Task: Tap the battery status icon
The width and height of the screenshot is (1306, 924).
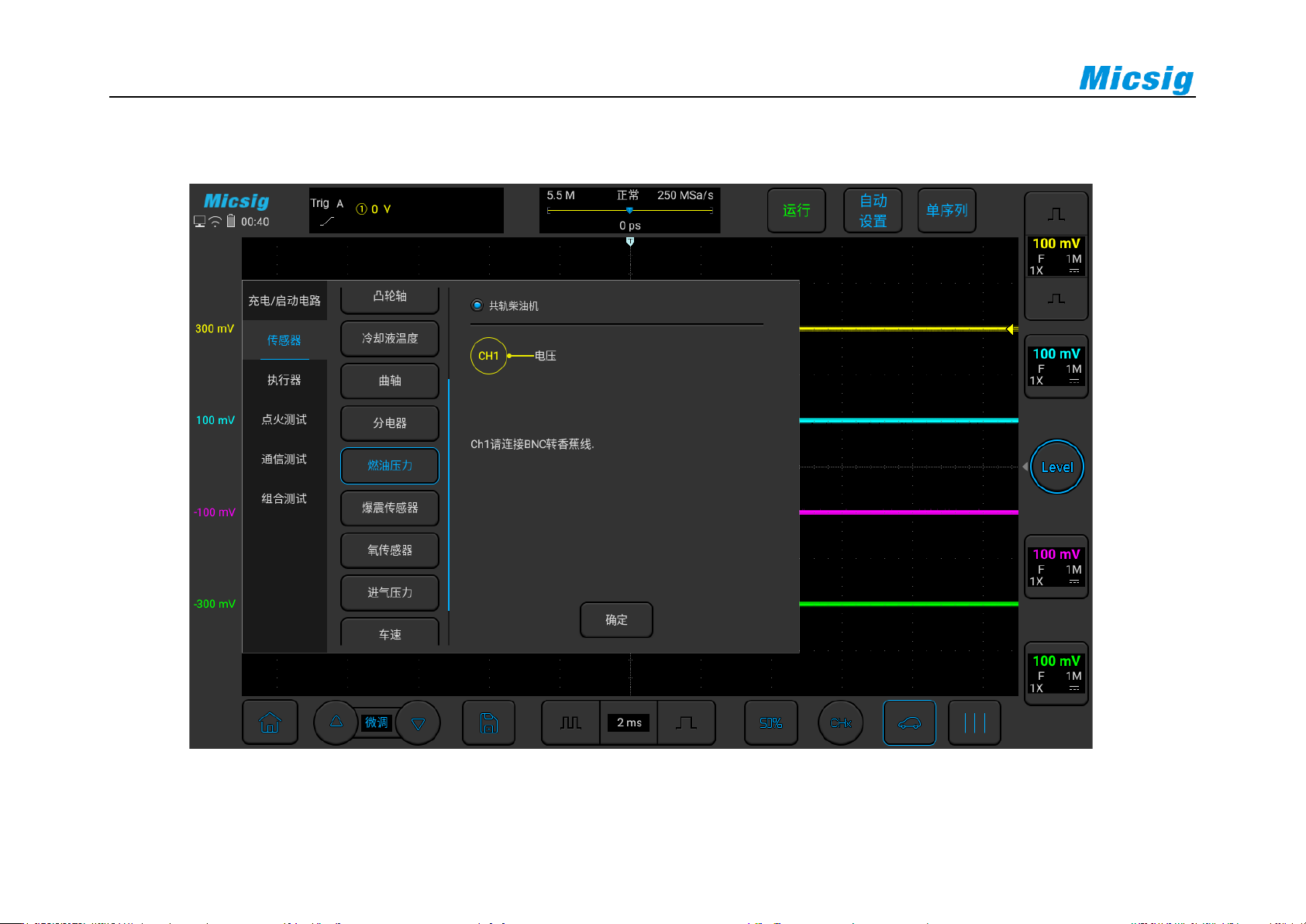Action: point(231,221)
